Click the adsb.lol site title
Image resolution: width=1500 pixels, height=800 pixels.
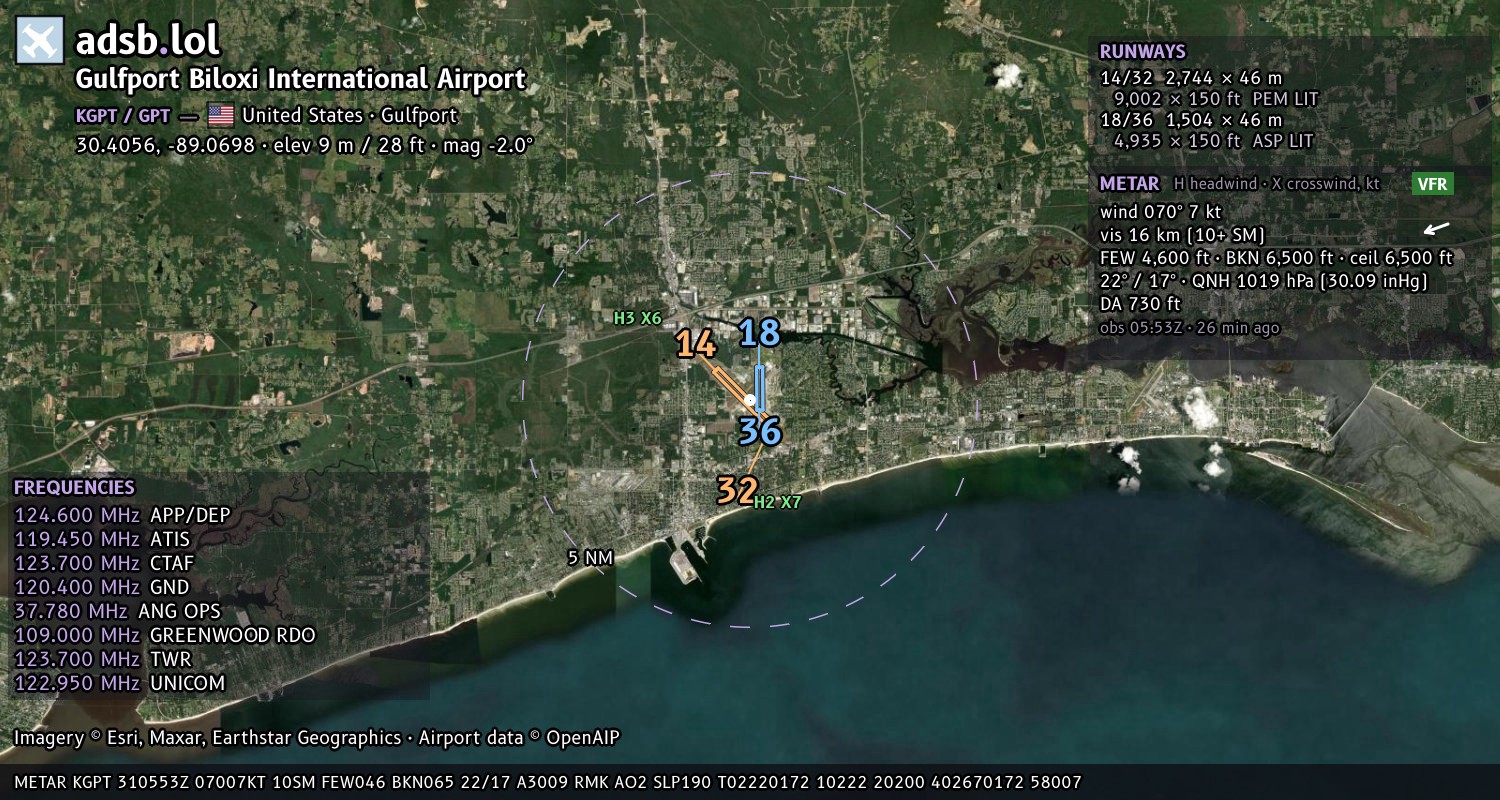147,41
